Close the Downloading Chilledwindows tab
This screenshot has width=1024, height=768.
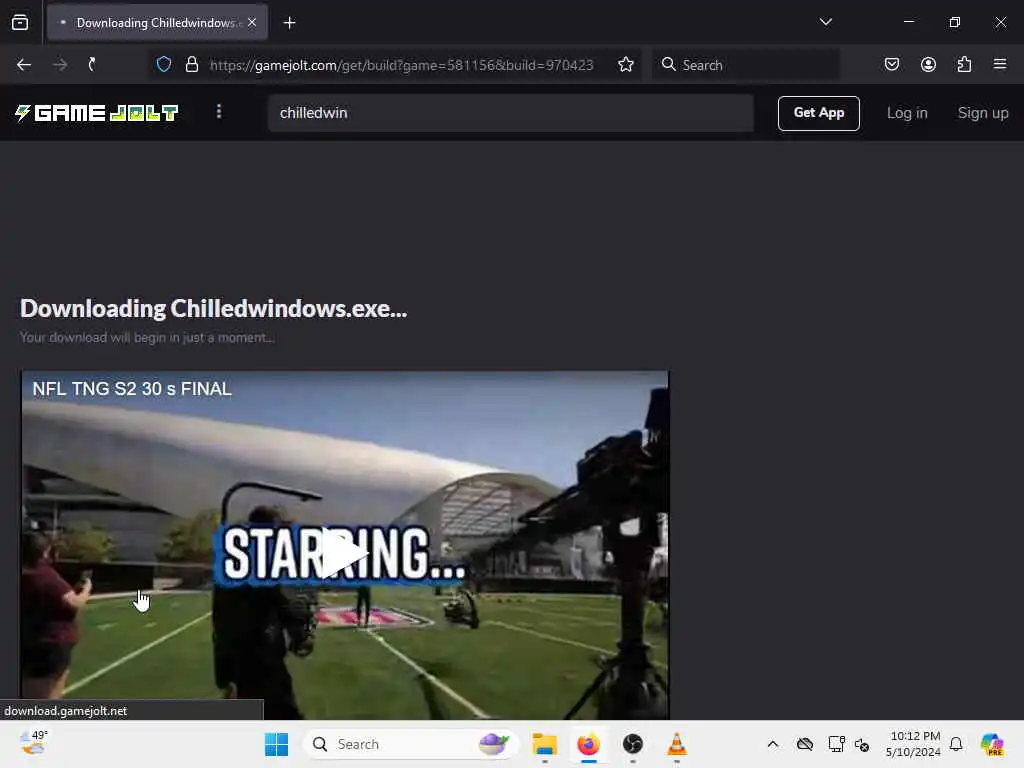click(252, 23)
